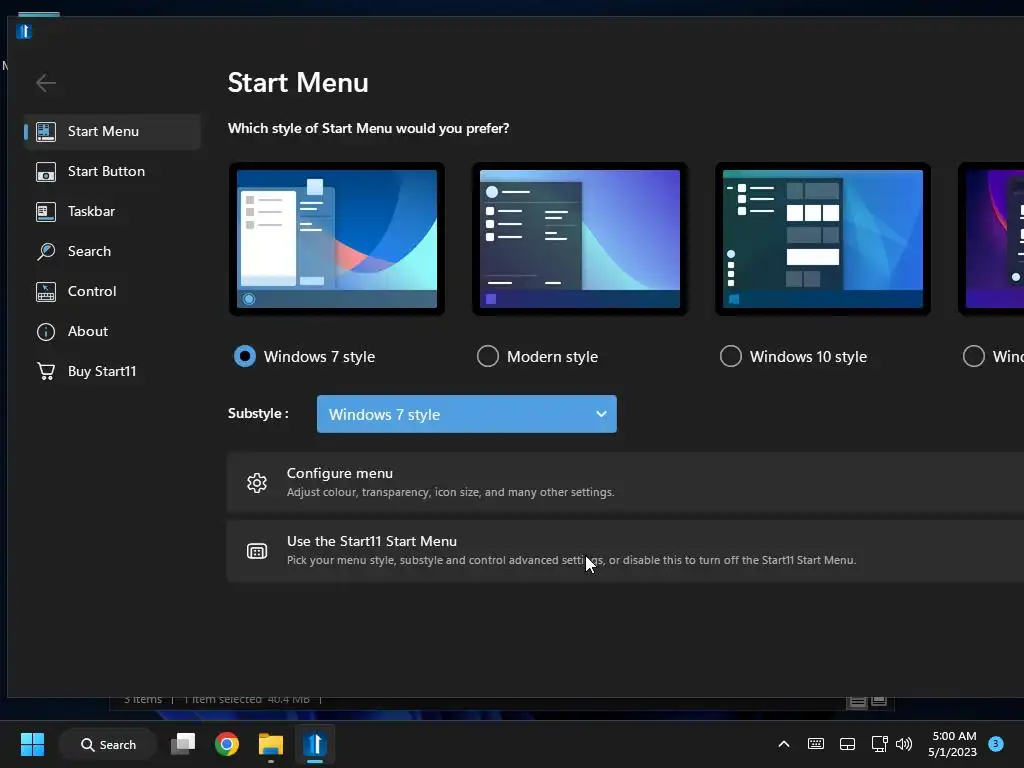Switch to the Start Button section

tap(112, 172)
